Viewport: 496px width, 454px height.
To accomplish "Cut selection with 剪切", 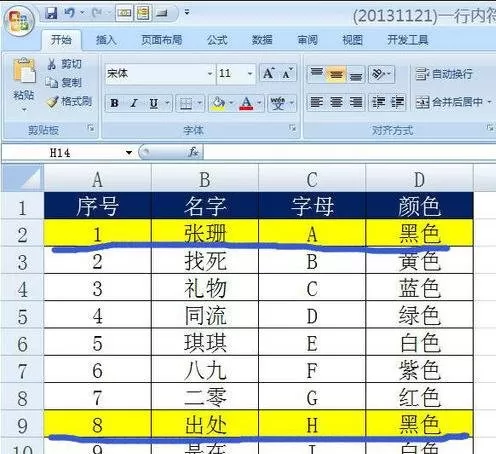I will click(65, 63).
